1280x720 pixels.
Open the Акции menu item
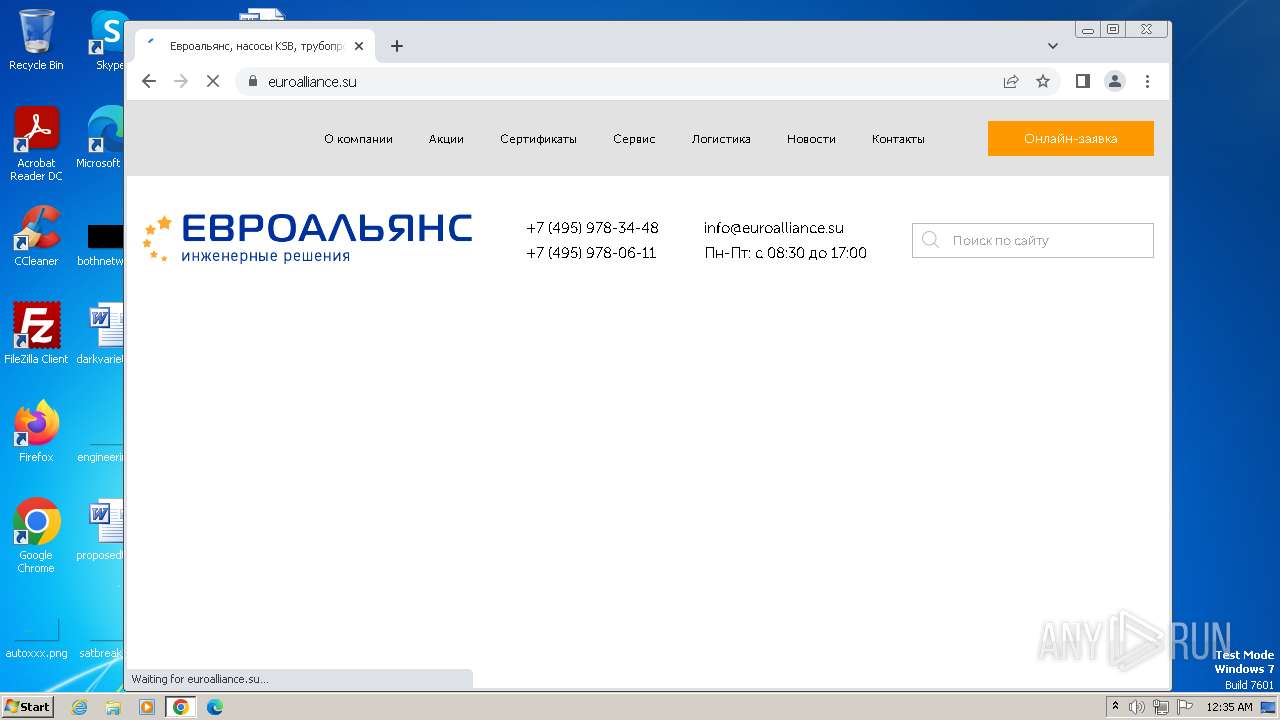(x=446, y=139)
